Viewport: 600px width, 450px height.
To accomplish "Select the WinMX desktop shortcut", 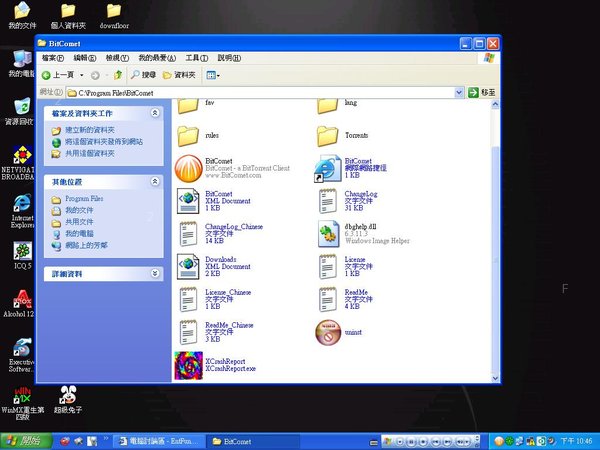I will click(x=23, y=403).
